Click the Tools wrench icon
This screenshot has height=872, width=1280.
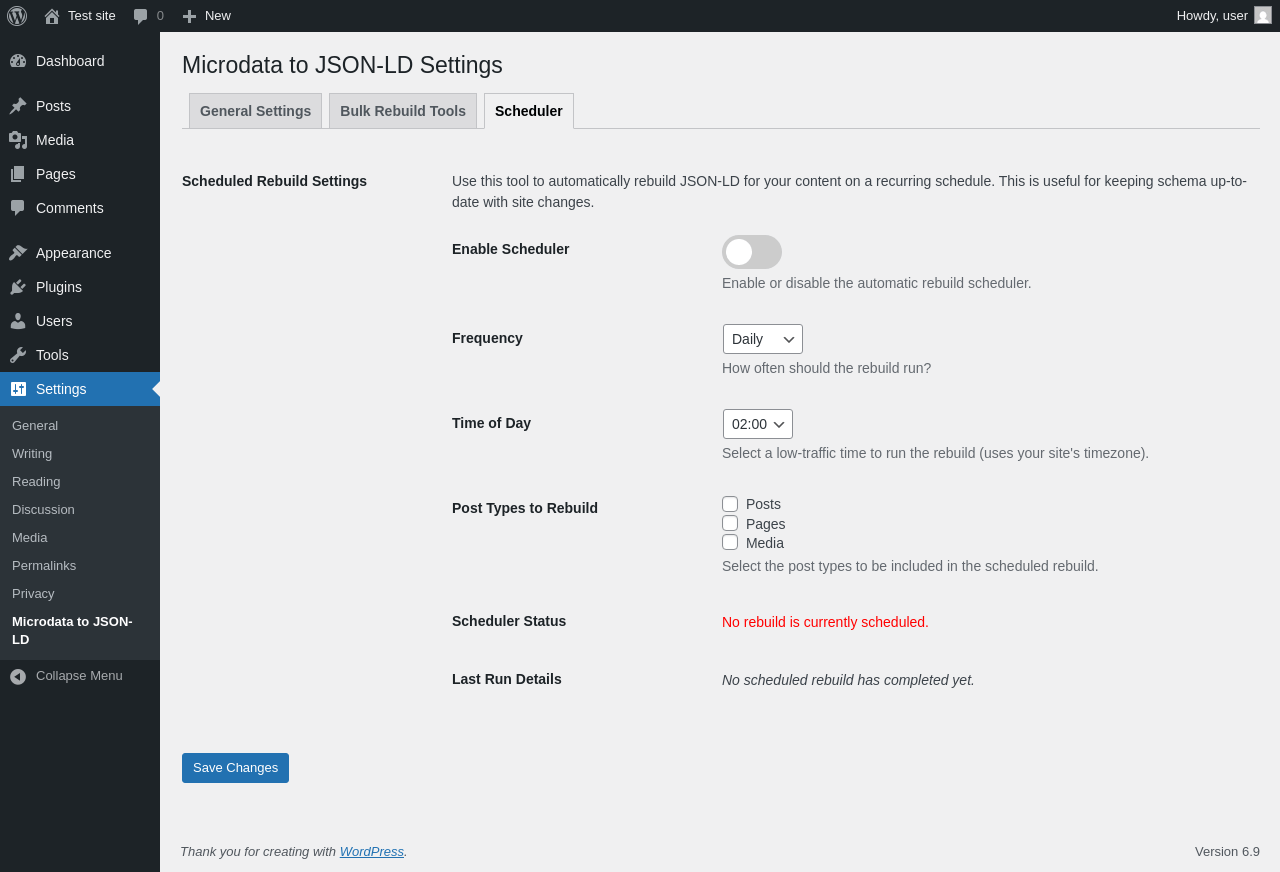coord(18,355)
